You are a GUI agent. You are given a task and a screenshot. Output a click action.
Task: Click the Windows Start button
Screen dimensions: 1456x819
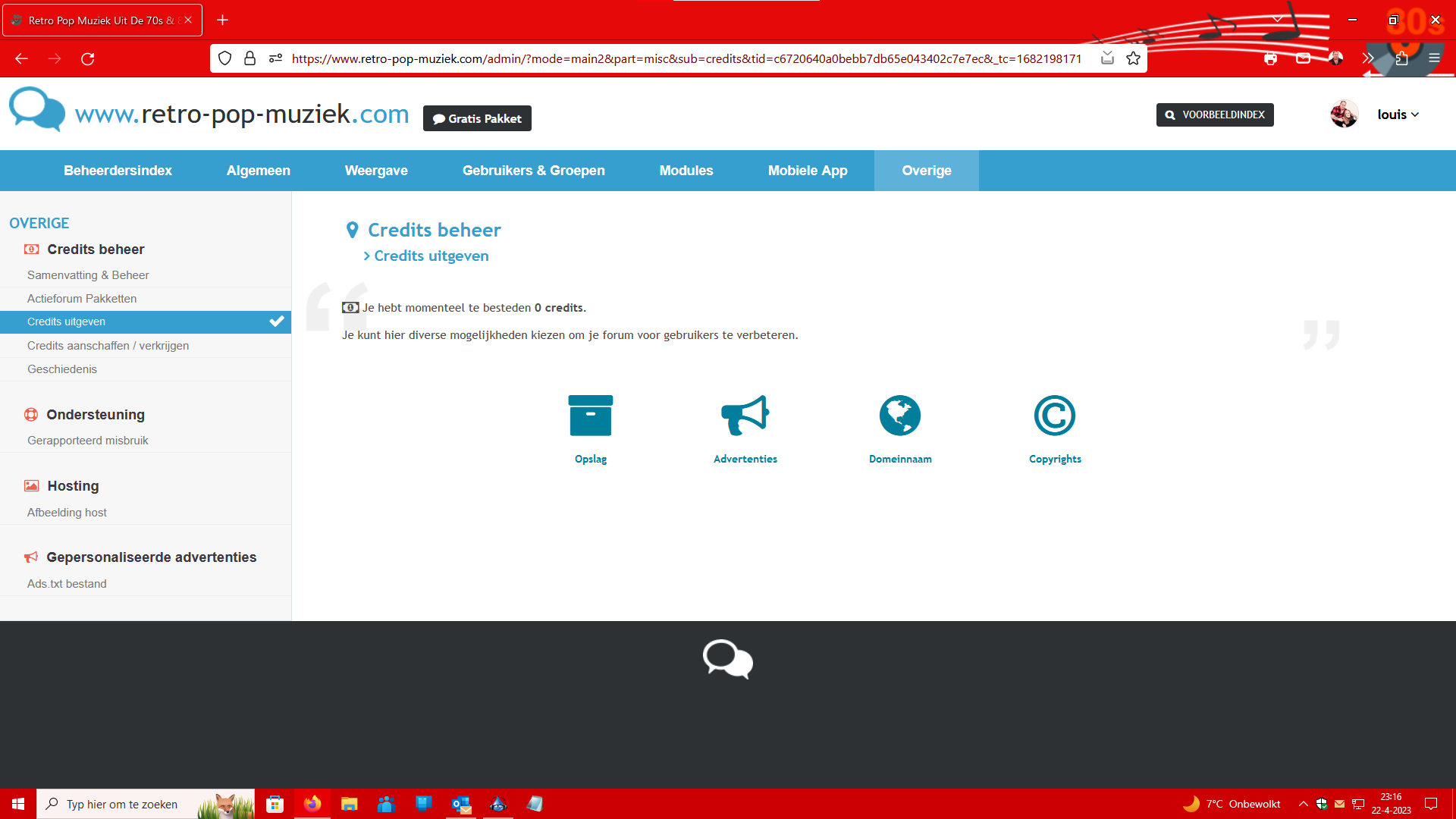18,804
